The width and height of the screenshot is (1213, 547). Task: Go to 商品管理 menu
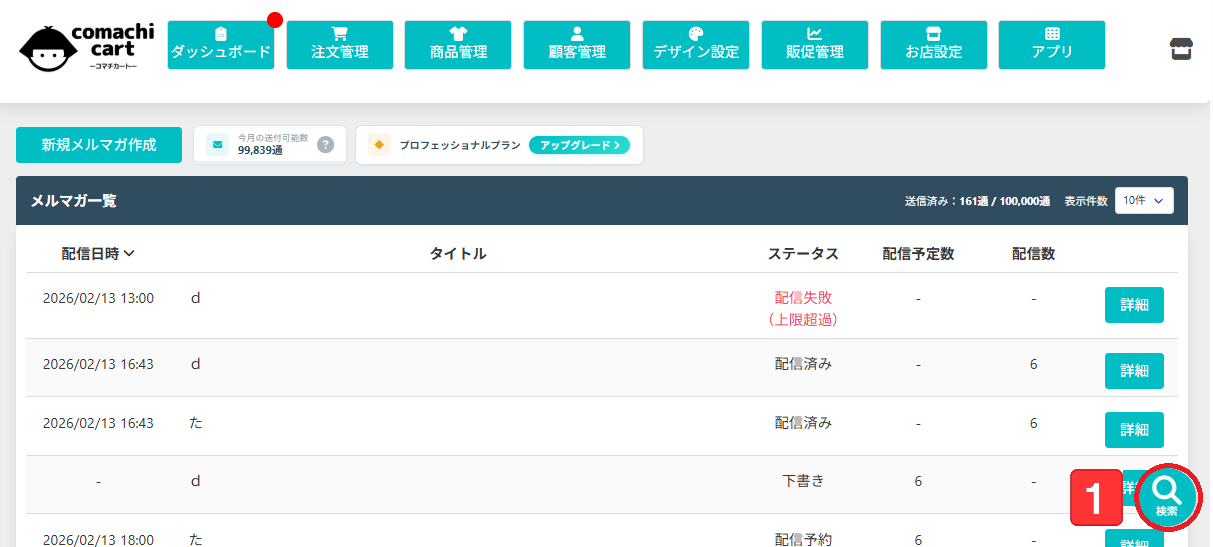[458, 45]
